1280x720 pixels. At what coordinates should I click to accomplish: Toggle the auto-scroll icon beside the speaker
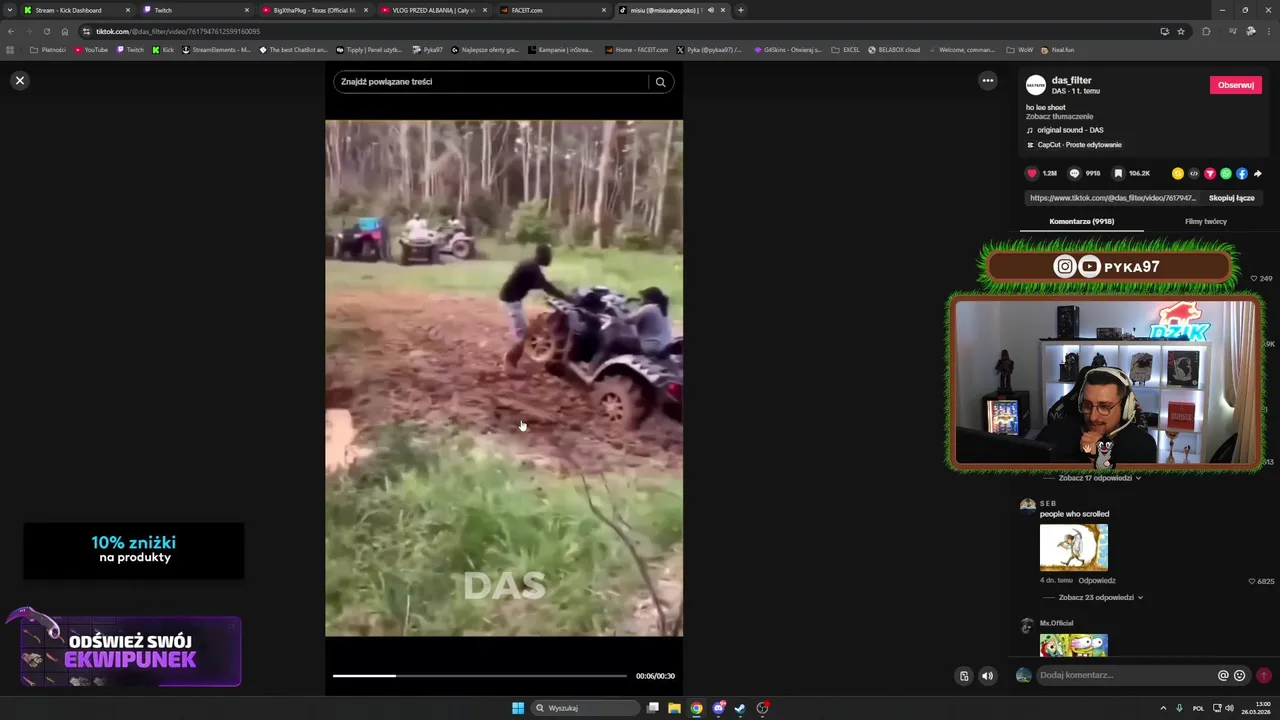(x=963, y=676)
